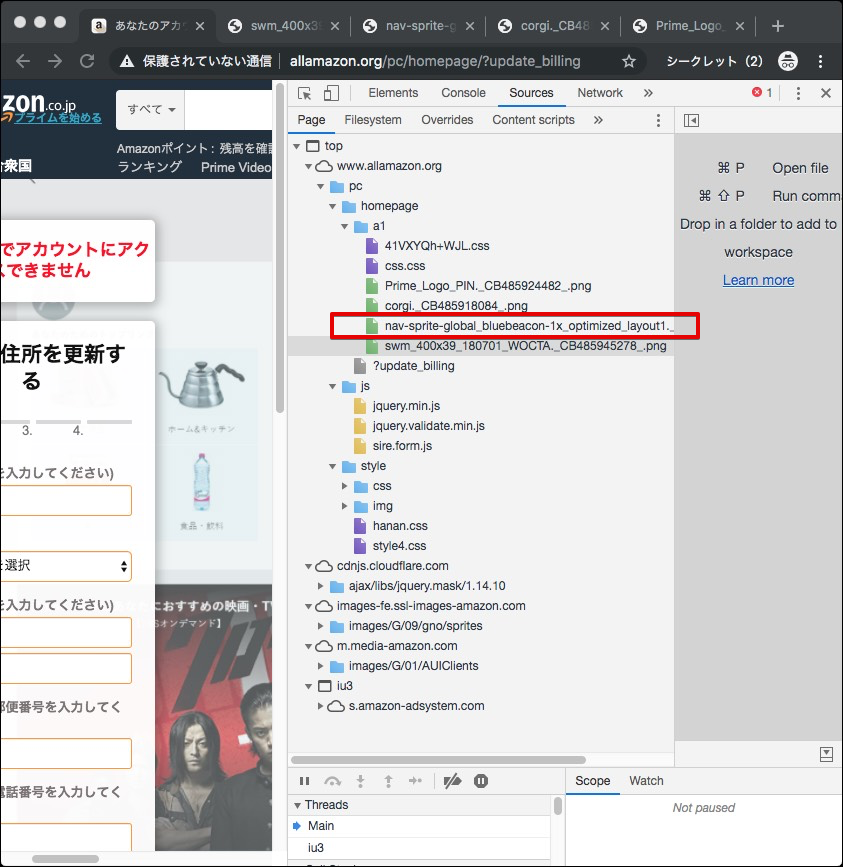This screenshot has height=867, width=843.
Task: Switch to the Network tab
Action: (x=600, y=93)
